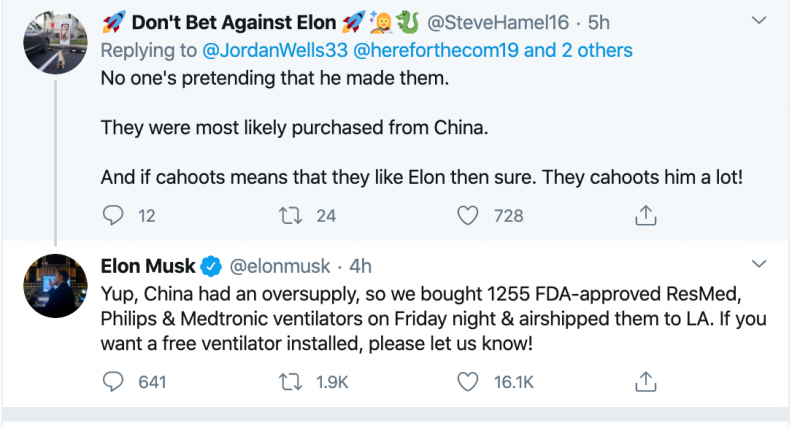Share Elon Musk's tweet via share icon

pos(645,381)
